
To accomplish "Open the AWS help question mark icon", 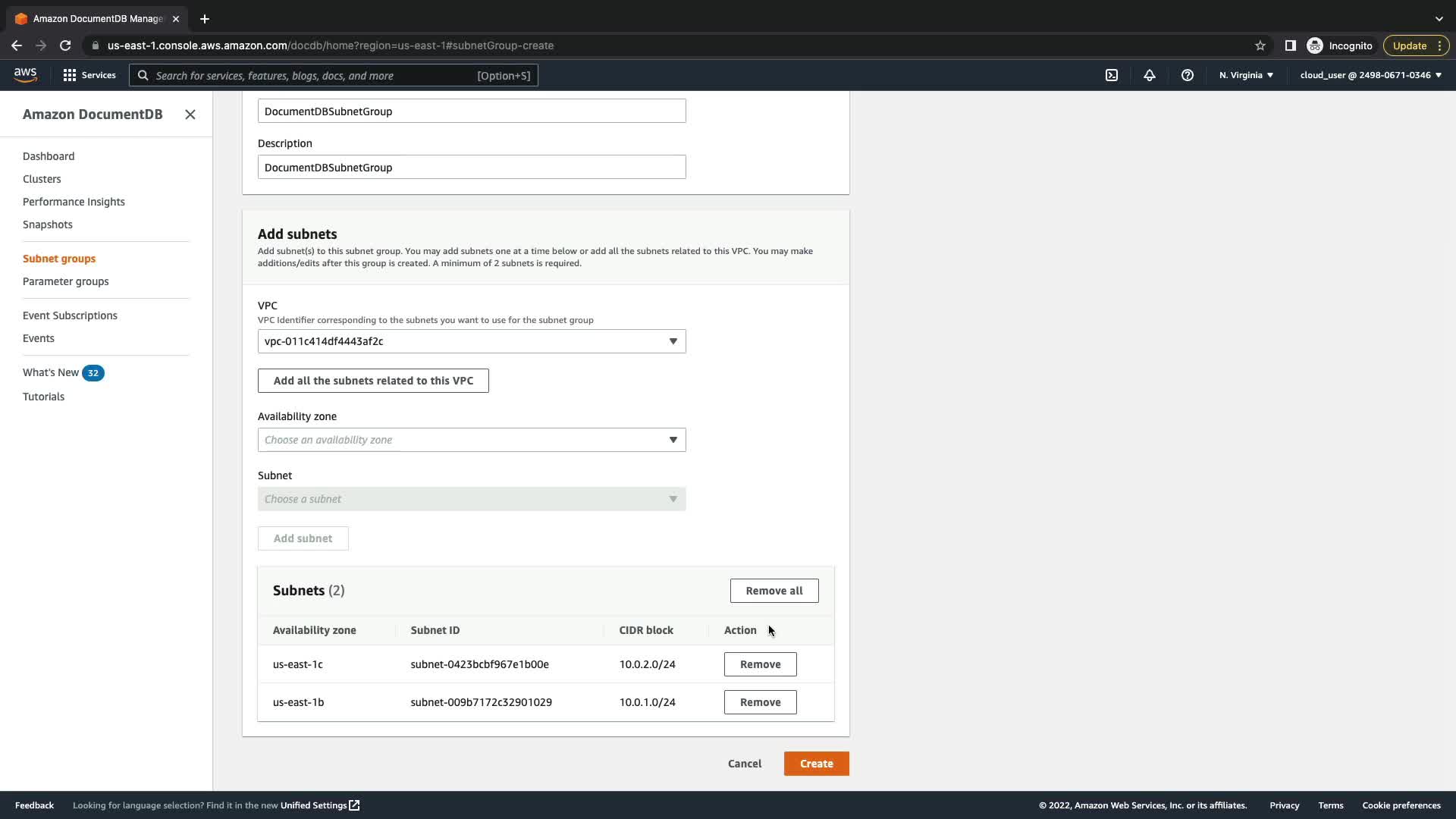I will [1188, 75].
